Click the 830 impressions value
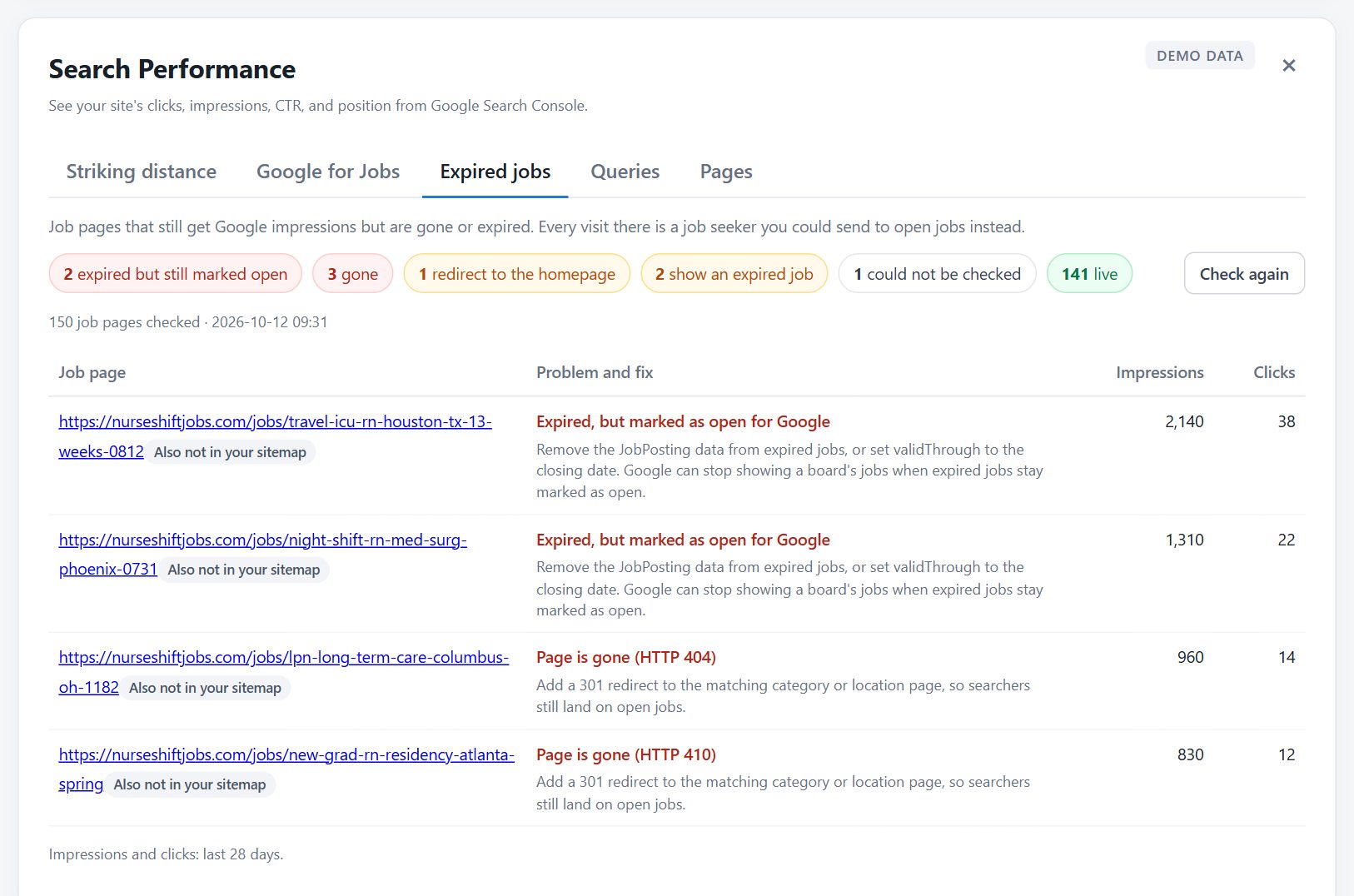Image resolution: width=1354 pixels, height=896 pixels. click(x=1191, y=755)
